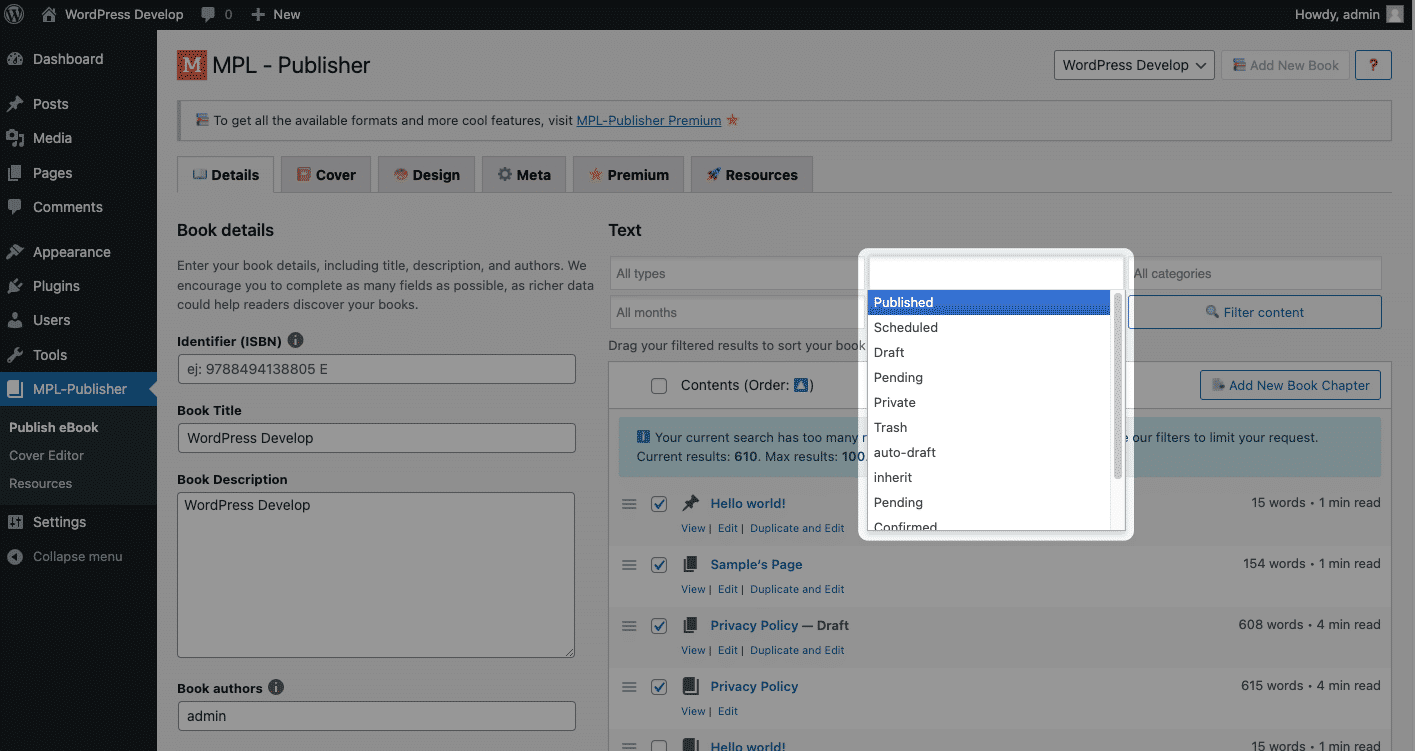Image resolution: width=1415 pixels, height=751 pixels.
Task: Open the WordPress Develop book selector dropdown
Action: (x=1134, y=65)
